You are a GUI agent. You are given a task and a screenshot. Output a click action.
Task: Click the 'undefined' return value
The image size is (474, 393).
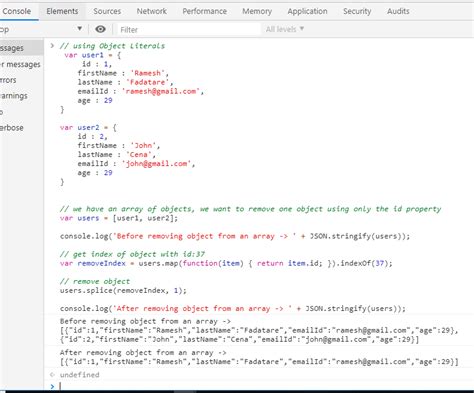80,375
